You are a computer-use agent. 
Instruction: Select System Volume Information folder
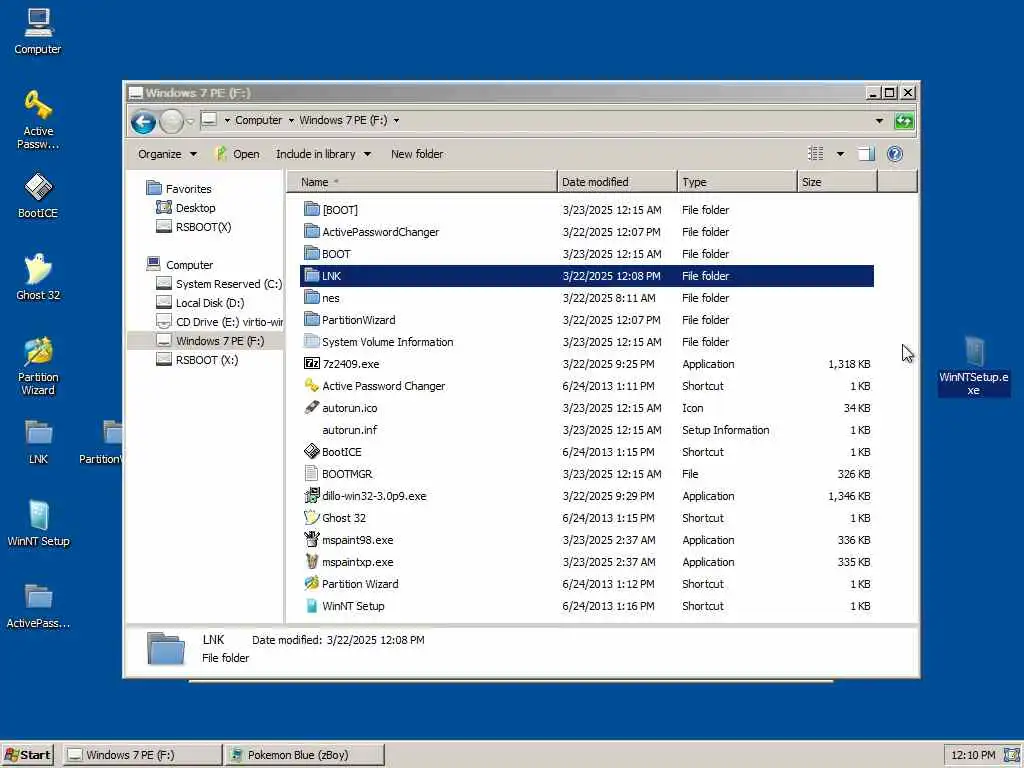click(379, 342)
